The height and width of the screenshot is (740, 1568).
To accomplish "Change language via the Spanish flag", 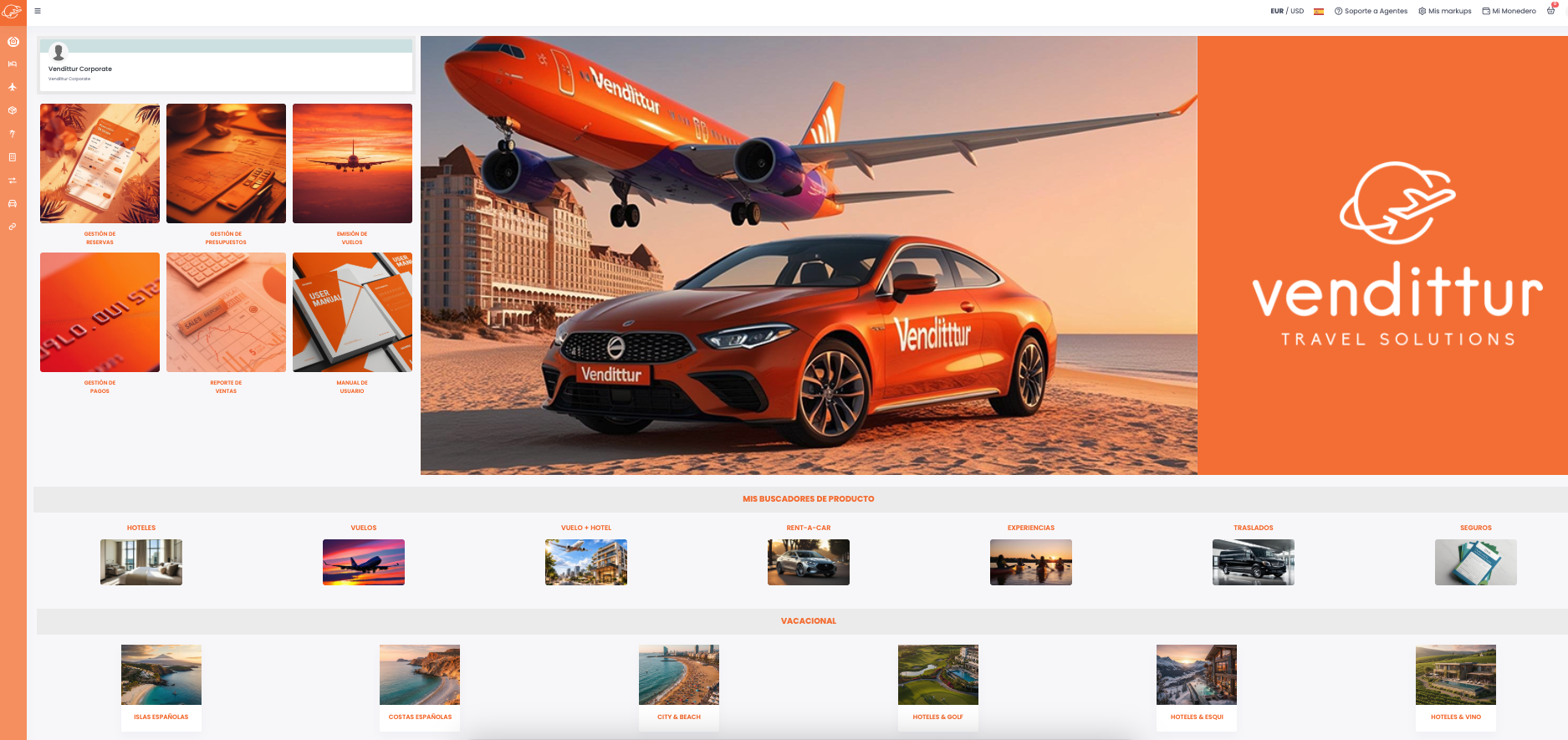I will tap(1319, 12).
